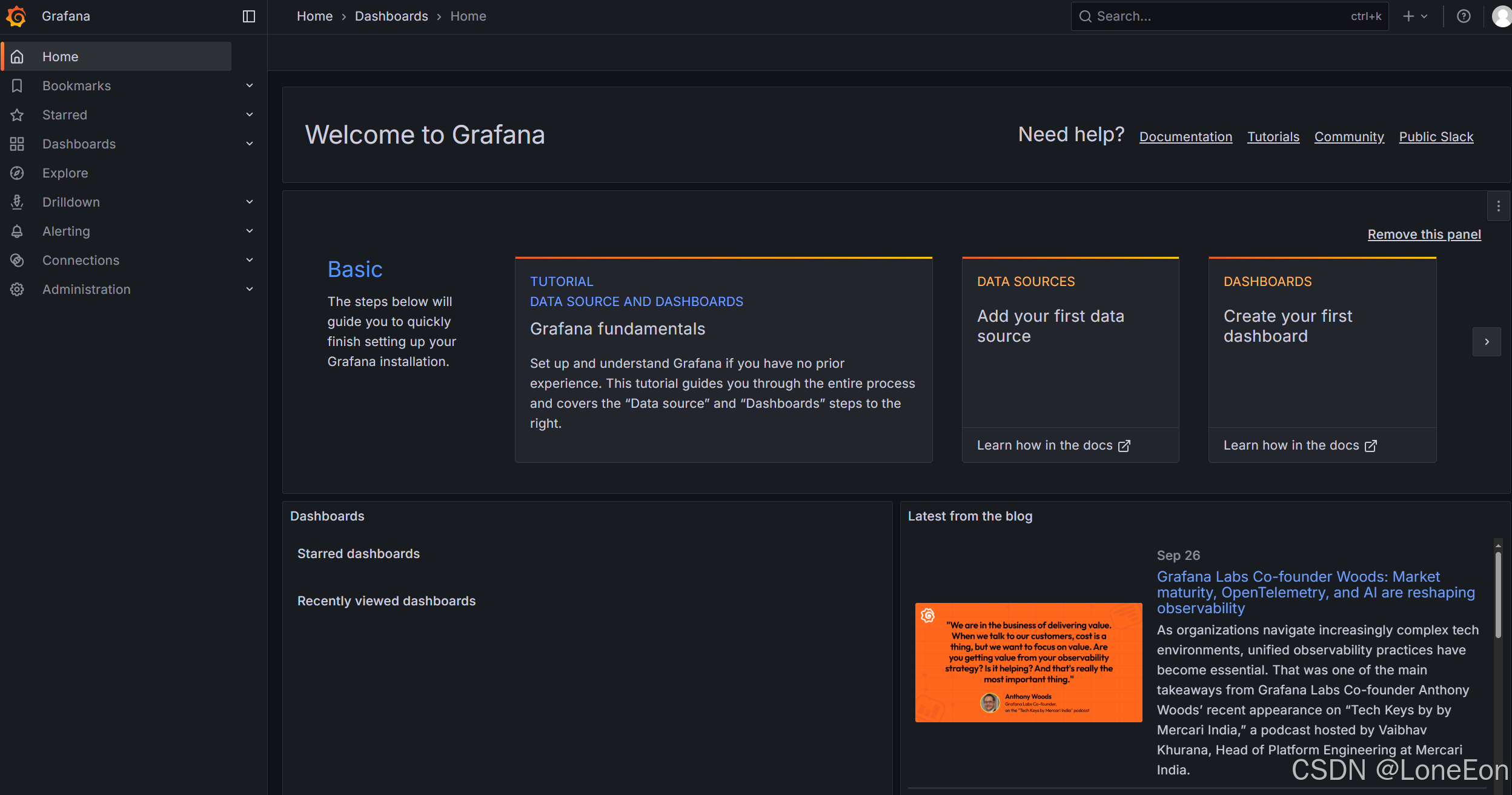Screen dimensions: 1512x795
Task: Click external link icon on data source card
Action: pos(1124,446)
